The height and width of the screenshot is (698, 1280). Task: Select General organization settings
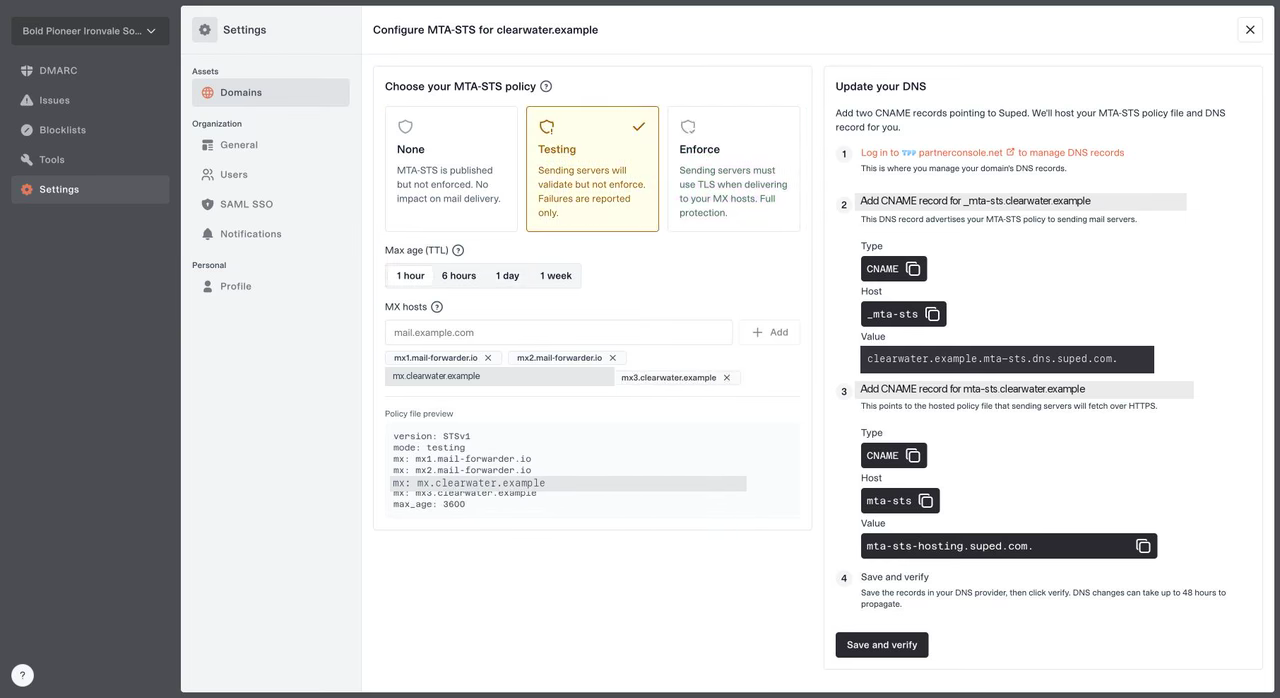(x=271, y=145)
